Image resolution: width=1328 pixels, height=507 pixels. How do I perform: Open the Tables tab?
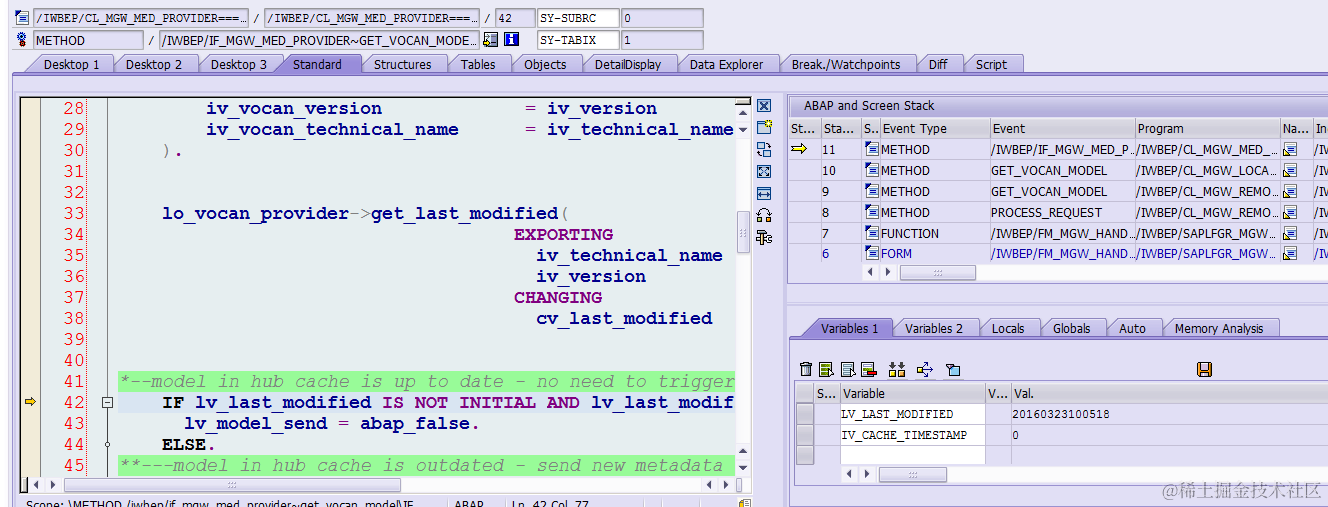[478, 64]
